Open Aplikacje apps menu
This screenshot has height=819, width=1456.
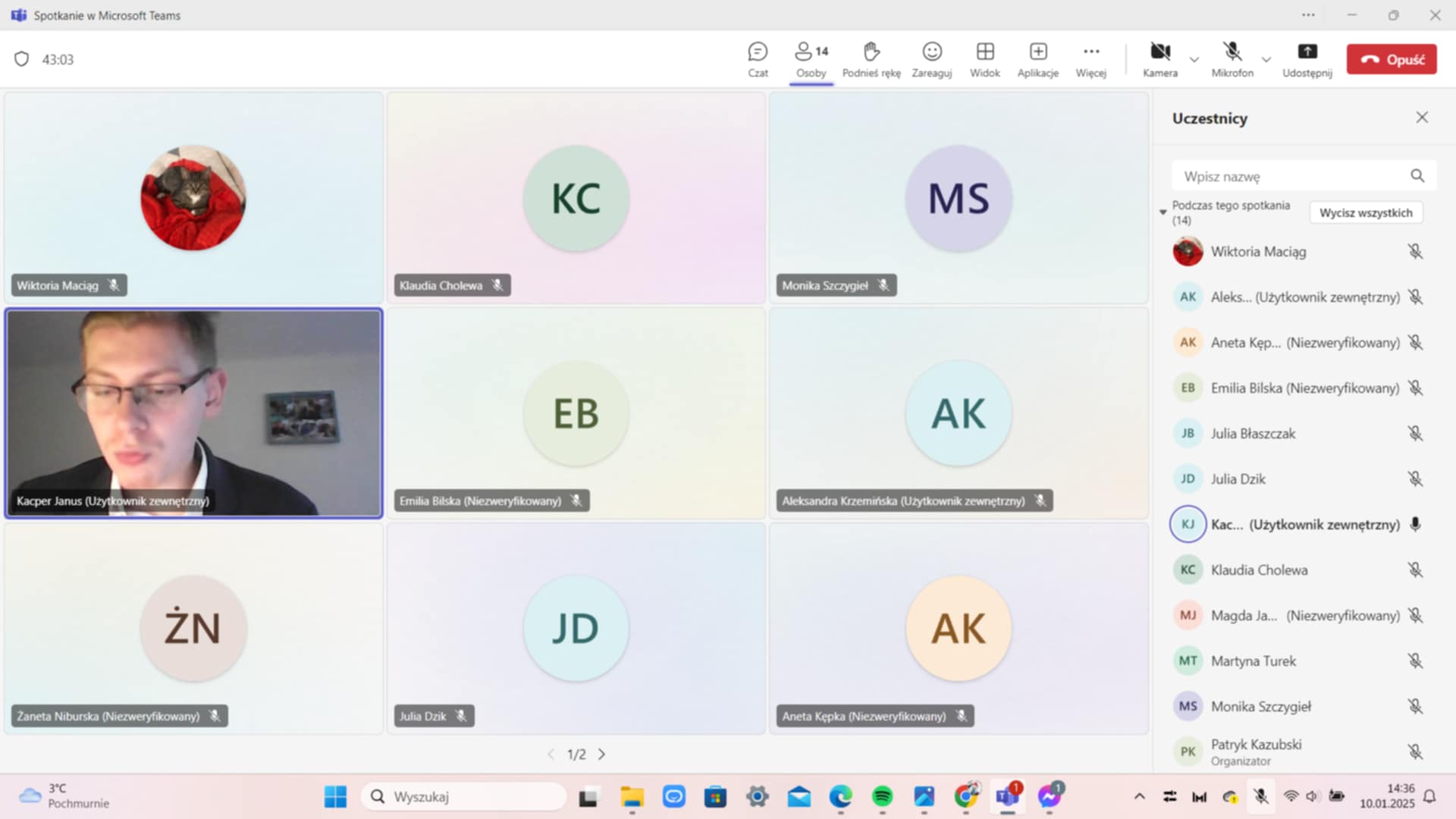1037,59
